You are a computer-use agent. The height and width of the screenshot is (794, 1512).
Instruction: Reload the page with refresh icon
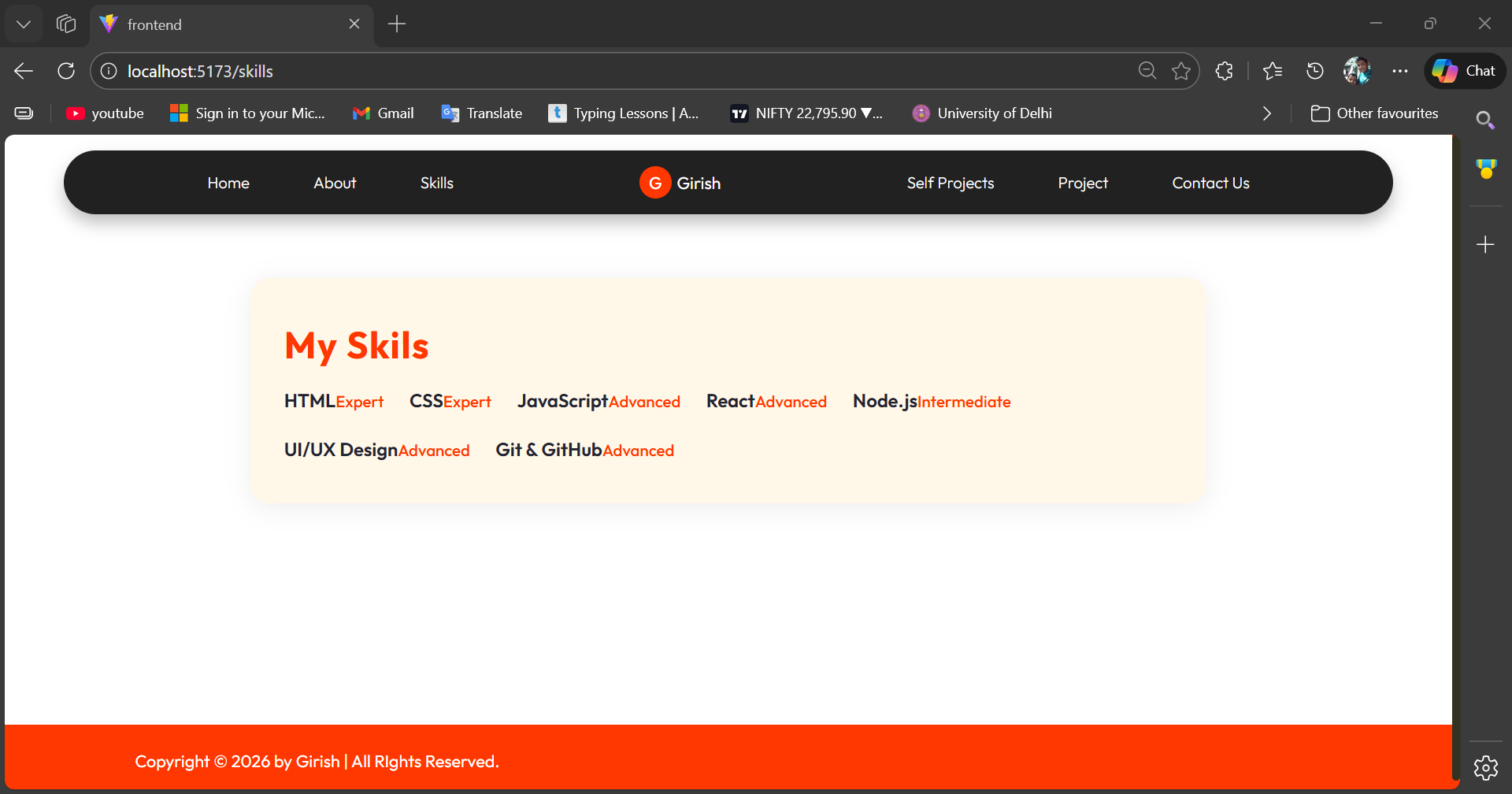(66, 71)
